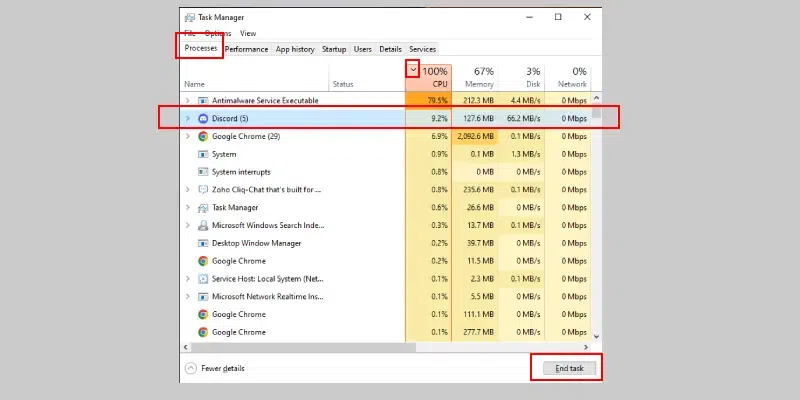Viewport: 800px width, 400px height.
Task: Expand the Task Manager process group
Action: coord(187,208)
